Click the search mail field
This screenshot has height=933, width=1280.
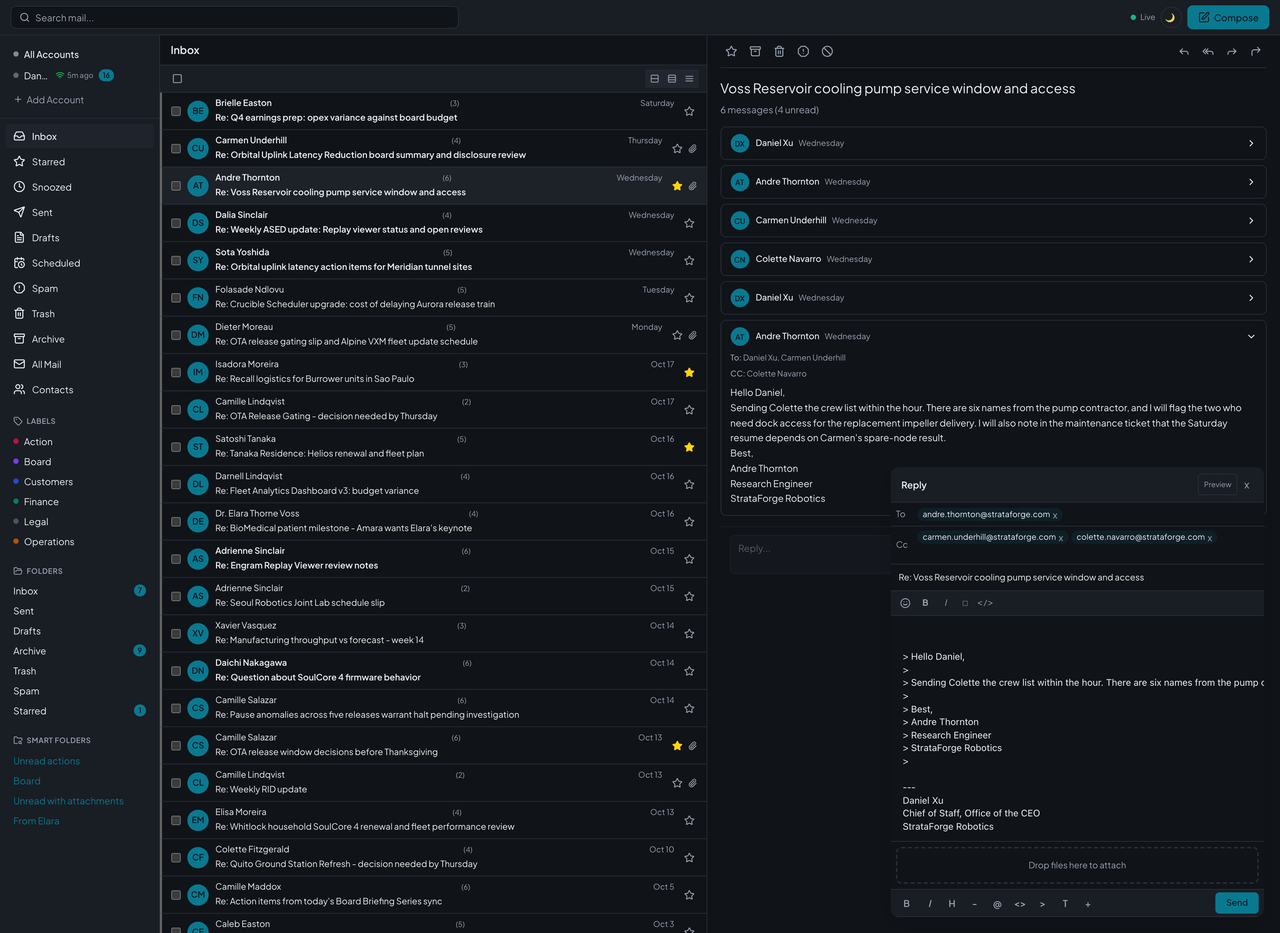236,18
